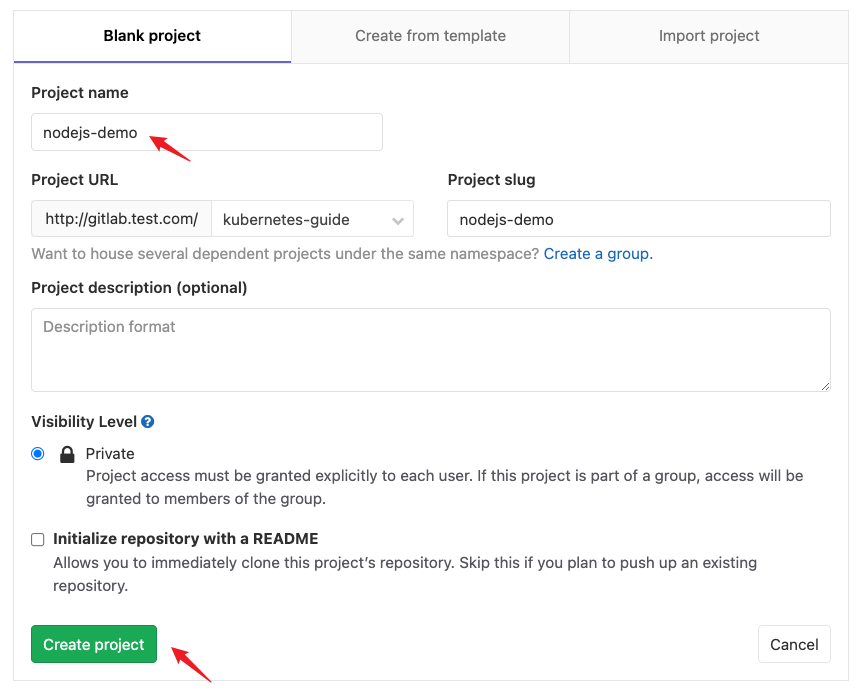Click into the Project slug input
The height and width of the screenshot is (694, 866).
pyautogui.click(x=639, y=219)
